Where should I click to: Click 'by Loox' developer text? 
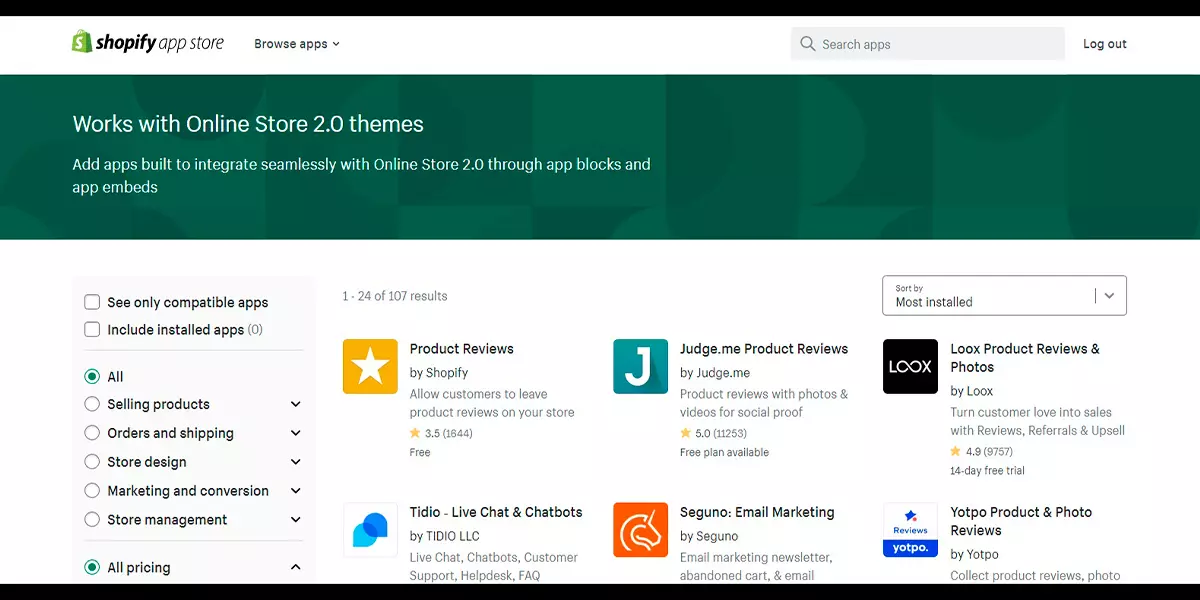972,391
